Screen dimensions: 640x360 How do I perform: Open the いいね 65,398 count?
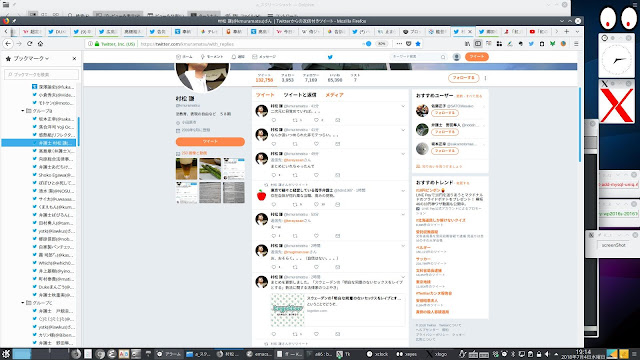click(335, 78)
